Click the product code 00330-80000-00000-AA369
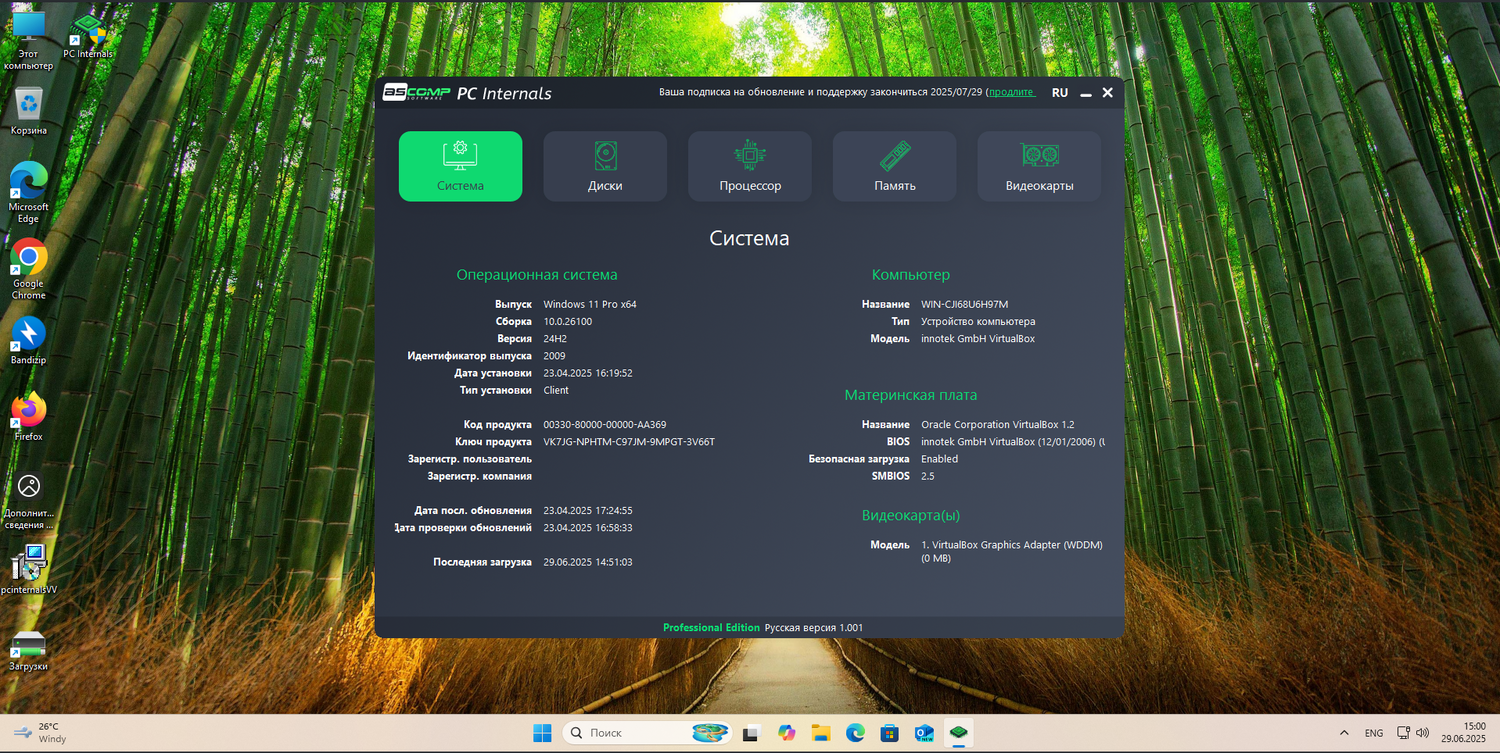The height and width of the screenshot is (753, 1500). click(x=605, y=425)
